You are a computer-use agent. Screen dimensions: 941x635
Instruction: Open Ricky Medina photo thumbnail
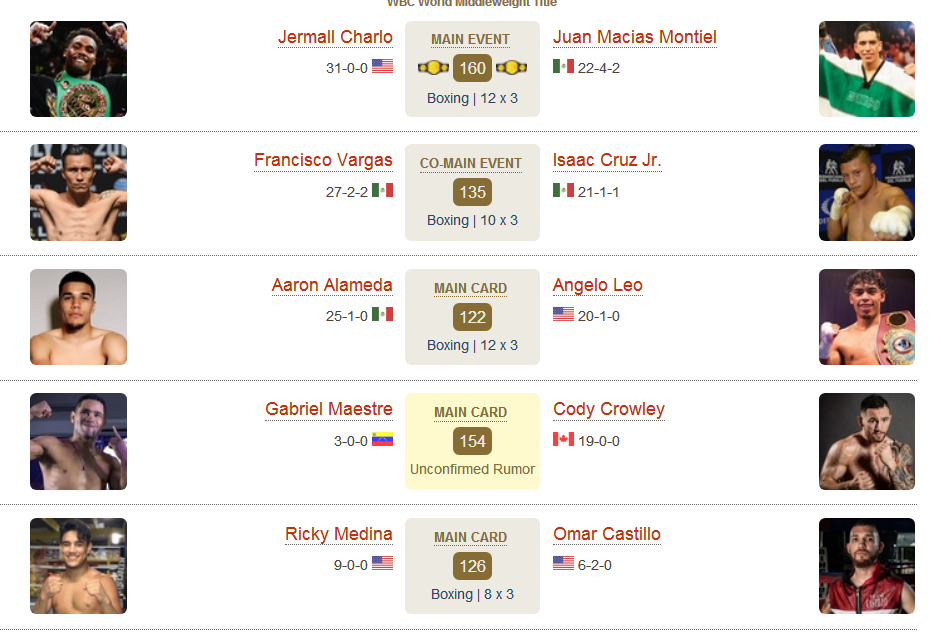click(x=79, y=566)
